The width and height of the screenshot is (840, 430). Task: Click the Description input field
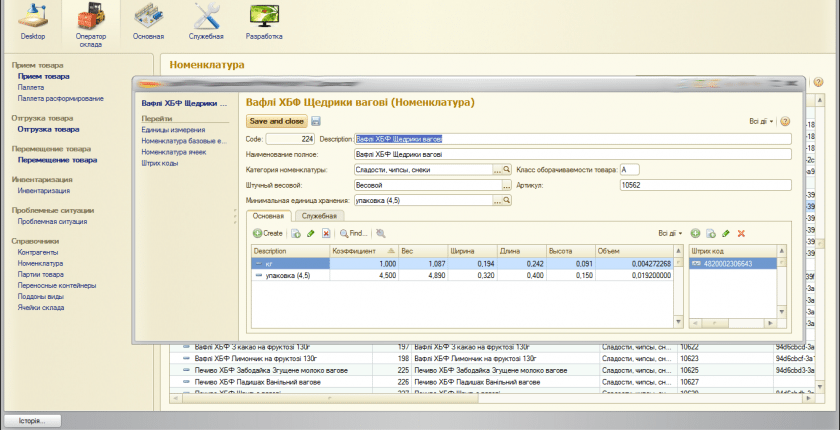(x=573, y=139)
